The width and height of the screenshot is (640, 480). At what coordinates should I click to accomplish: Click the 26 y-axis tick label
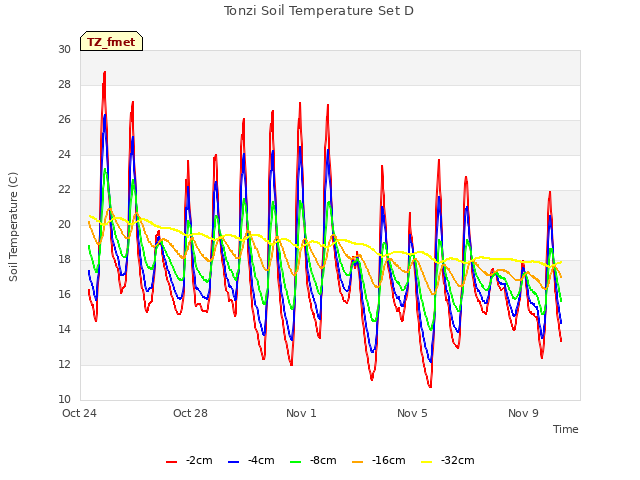click(64, 120)
